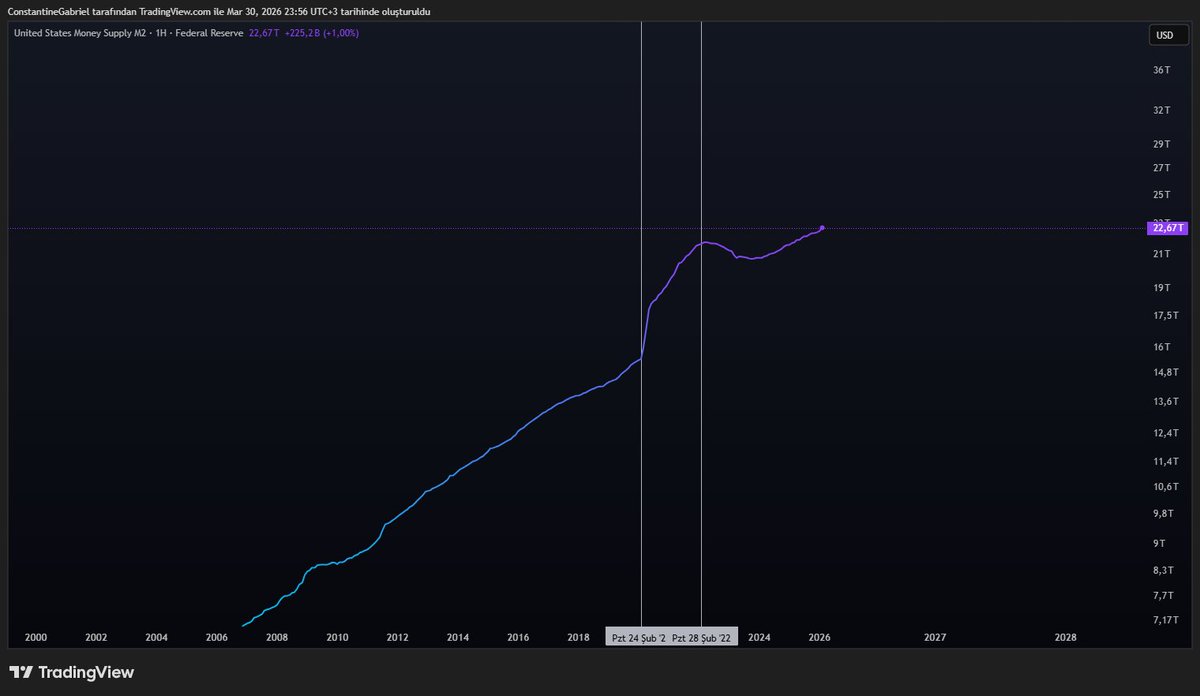Select the 22,67T current price label
Image resolution: width=1200 pixels, height=696 pixels.
1166,228
